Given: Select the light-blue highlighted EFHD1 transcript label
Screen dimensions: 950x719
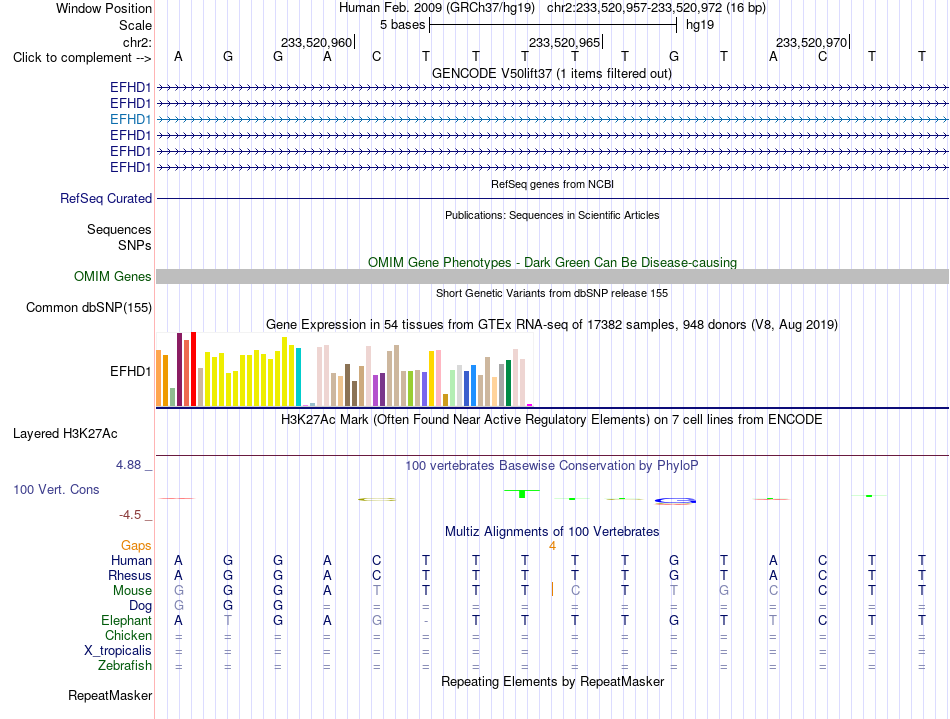Looking at the screenshot, I should [x=130, y=119].
